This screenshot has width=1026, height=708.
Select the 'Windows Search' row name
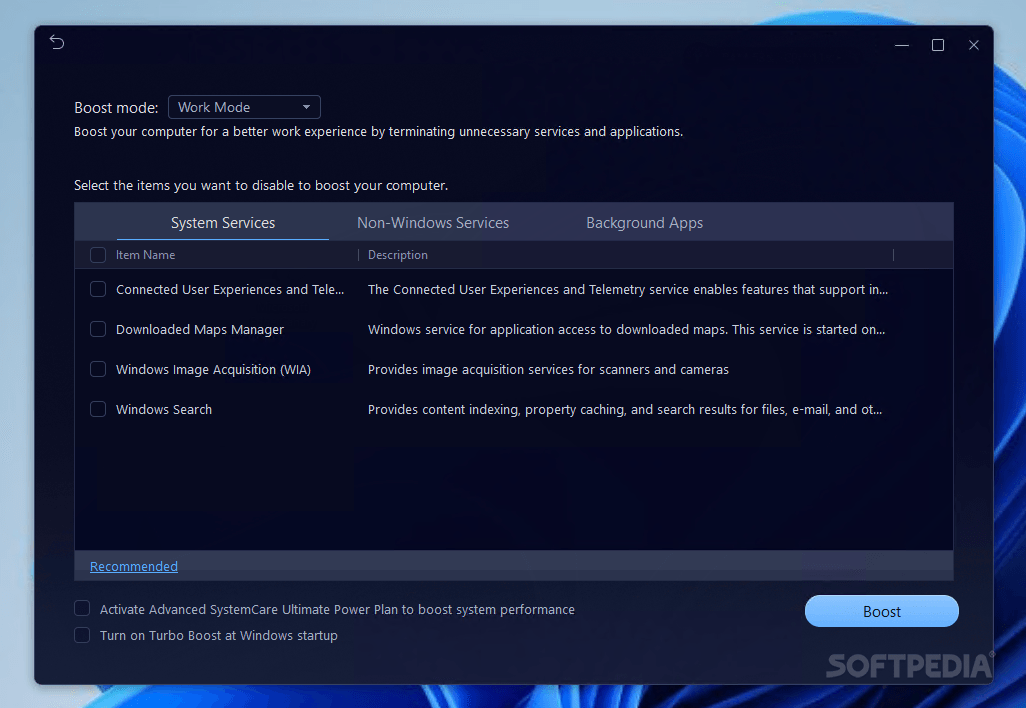pos(164,410)
